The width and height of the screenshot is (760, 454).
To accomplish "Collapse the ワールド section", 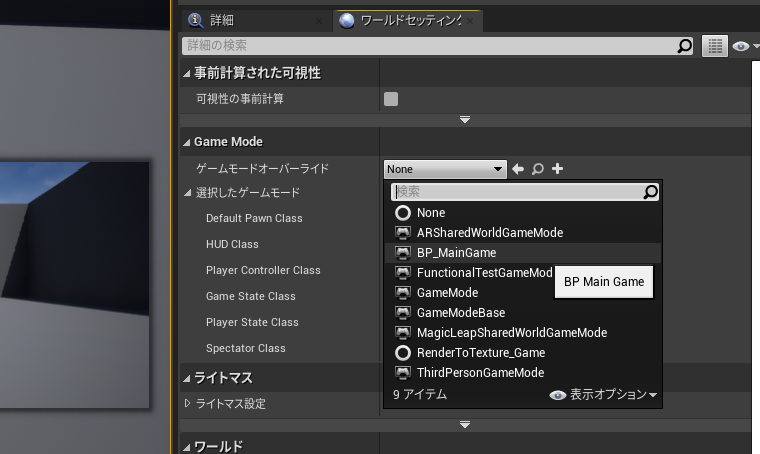I will [x=187, y=447].
